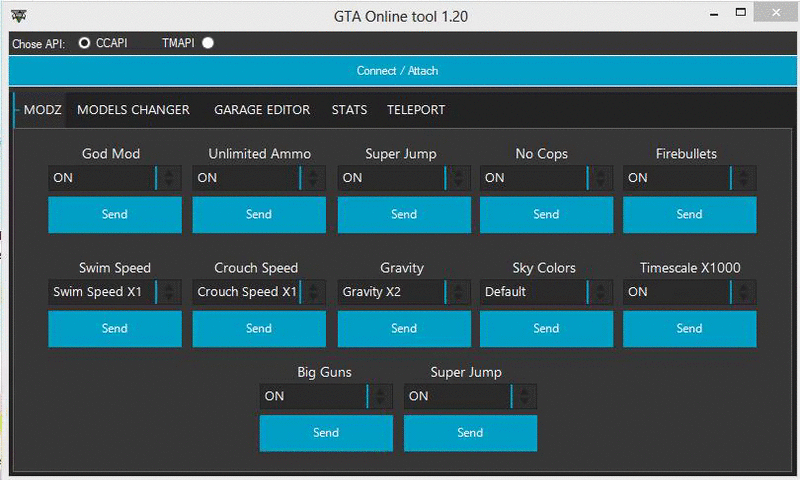This screenshot has width=800, height=480.
Task: Send the Gravity setting
Action: click(x=404, y=329)
